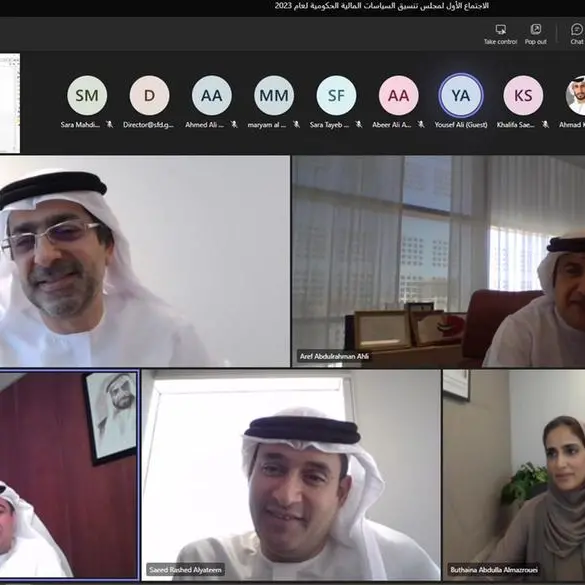Image resolution: width=585 pixels, height=585 pixels.
Task: Click the SF avatar of Sara Tayeb
Action: (336, 96)
